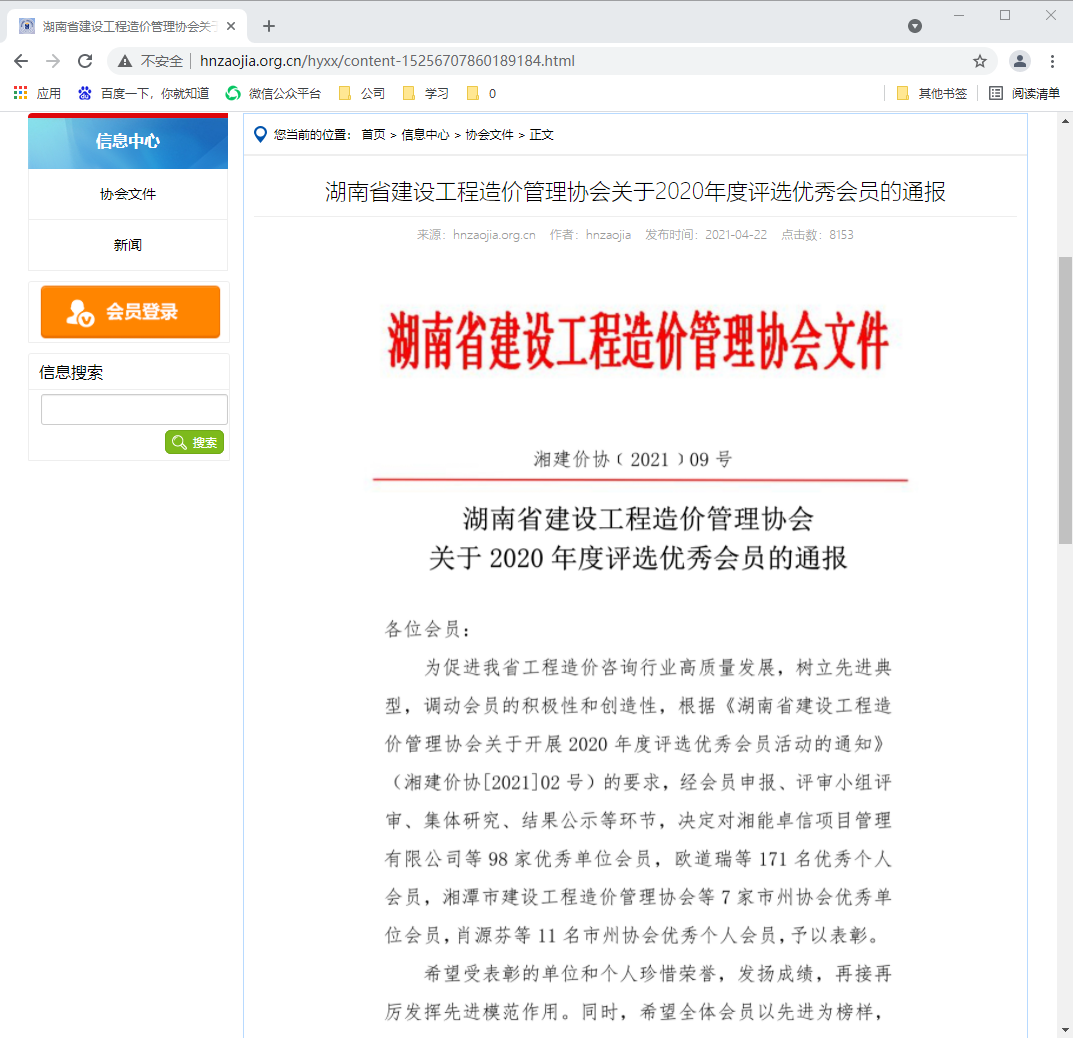
Task: Click 正文 in the breadcrumb
Action: (x=541, y=135)
